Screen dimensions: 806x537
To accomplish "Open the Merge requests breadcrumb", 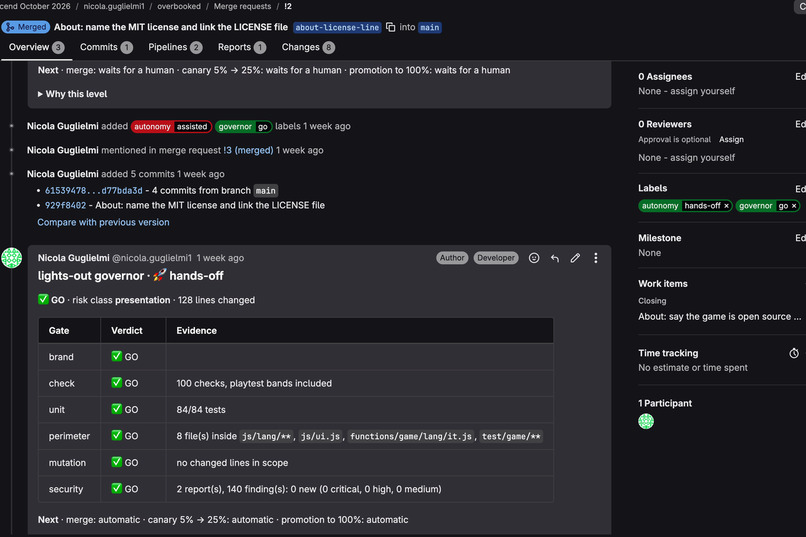I will coord(242,6).
